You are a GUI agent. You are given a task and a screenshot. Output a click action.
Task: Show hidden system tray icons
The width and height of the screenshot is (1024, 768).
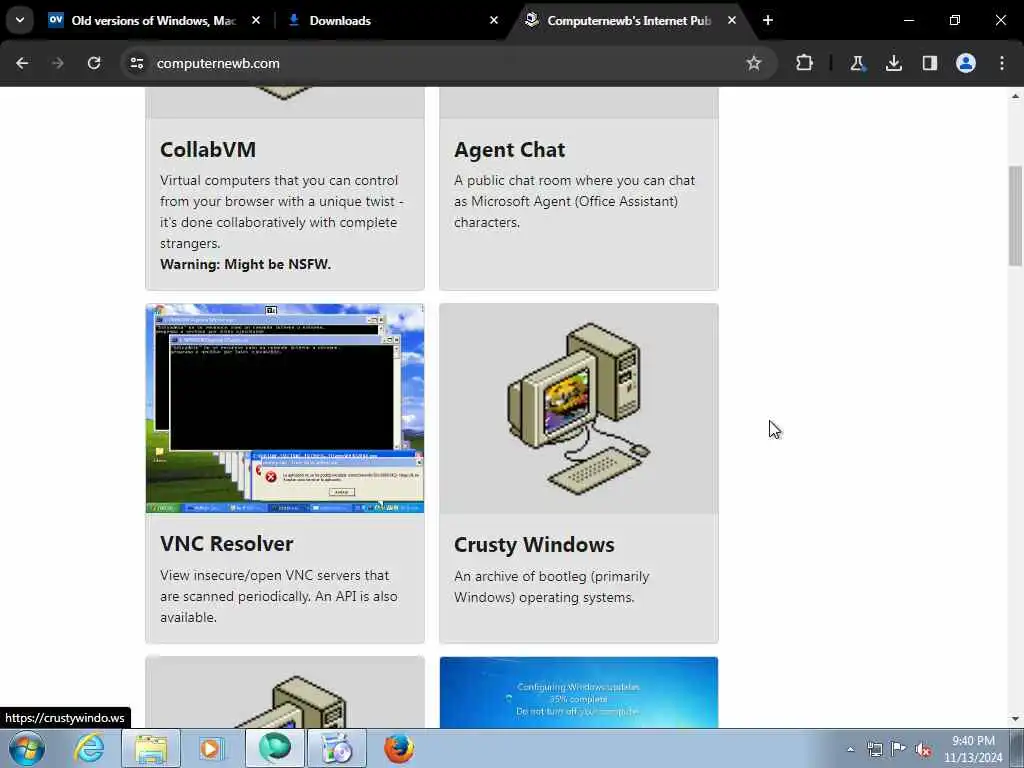coord(850,749)
